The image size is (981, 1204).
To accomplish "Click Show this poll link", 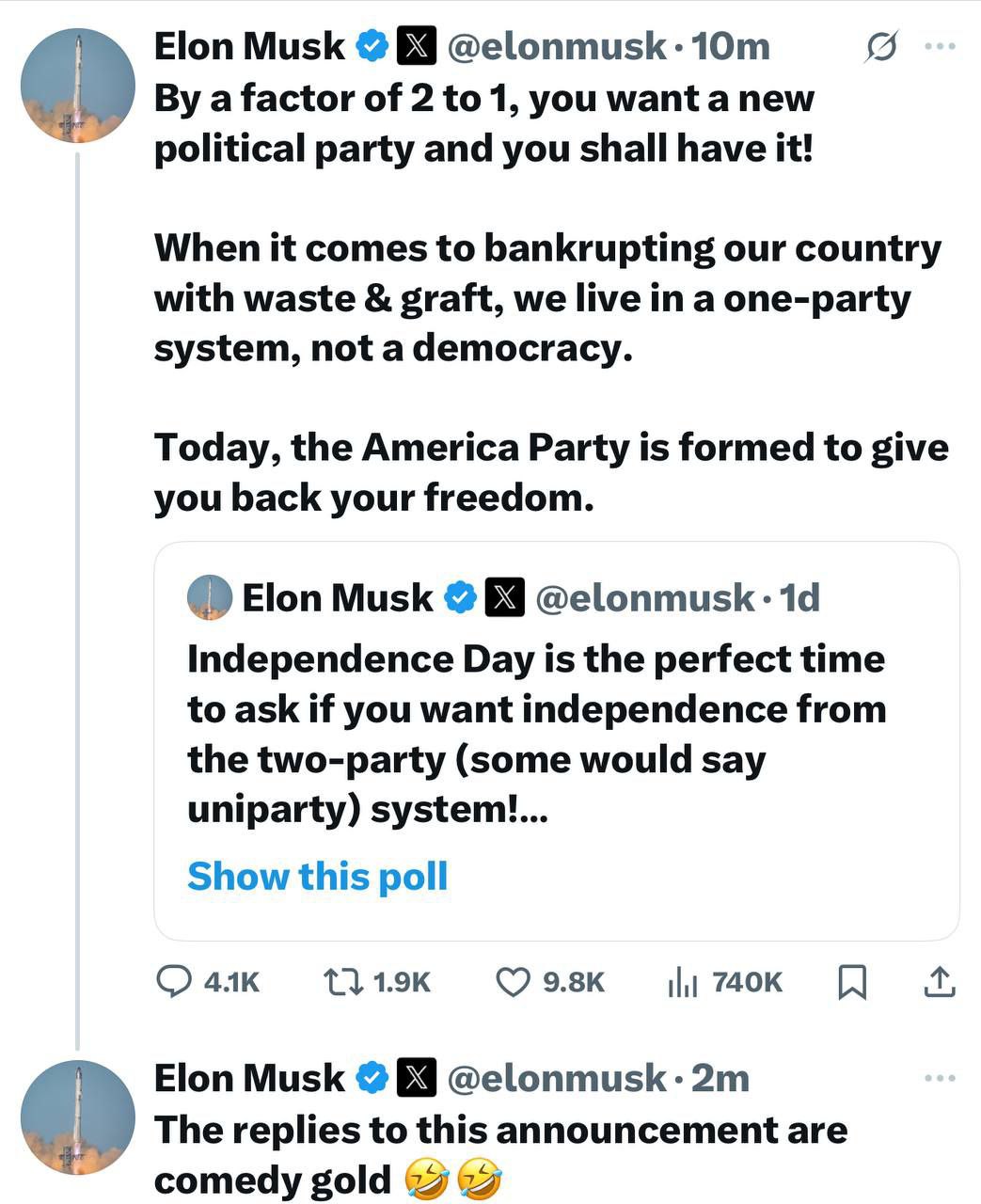I will coord(317,877).
